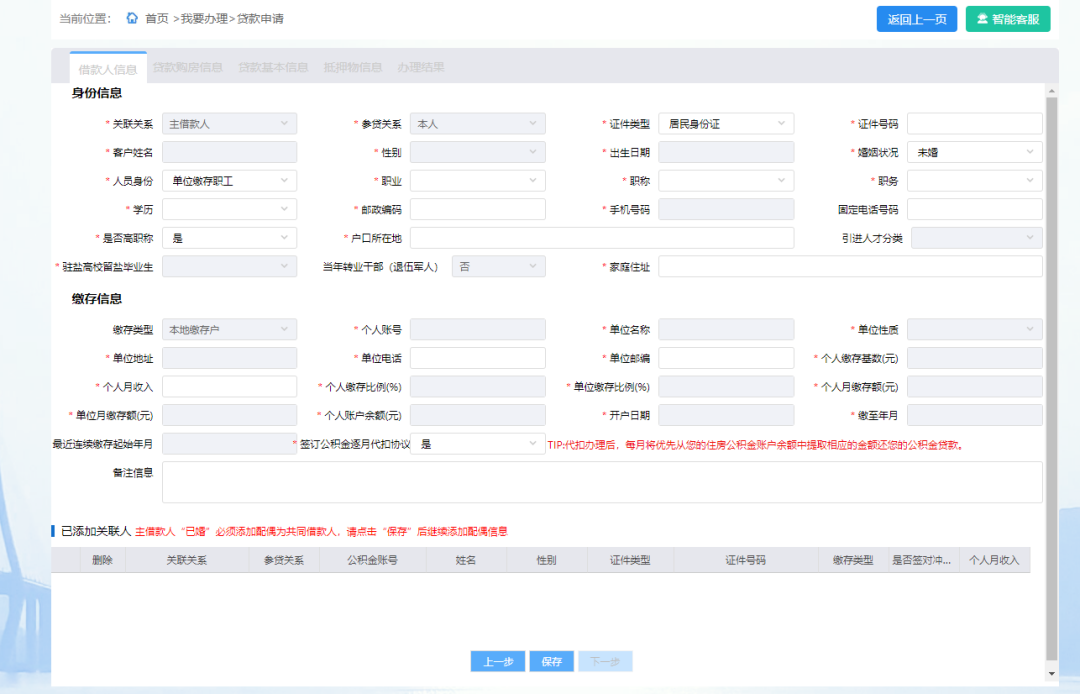Image resolution: width=1080 pixels, height=694 pixels.
Task: Click the 返回上一页 button
Action: (x=916, y=19)
